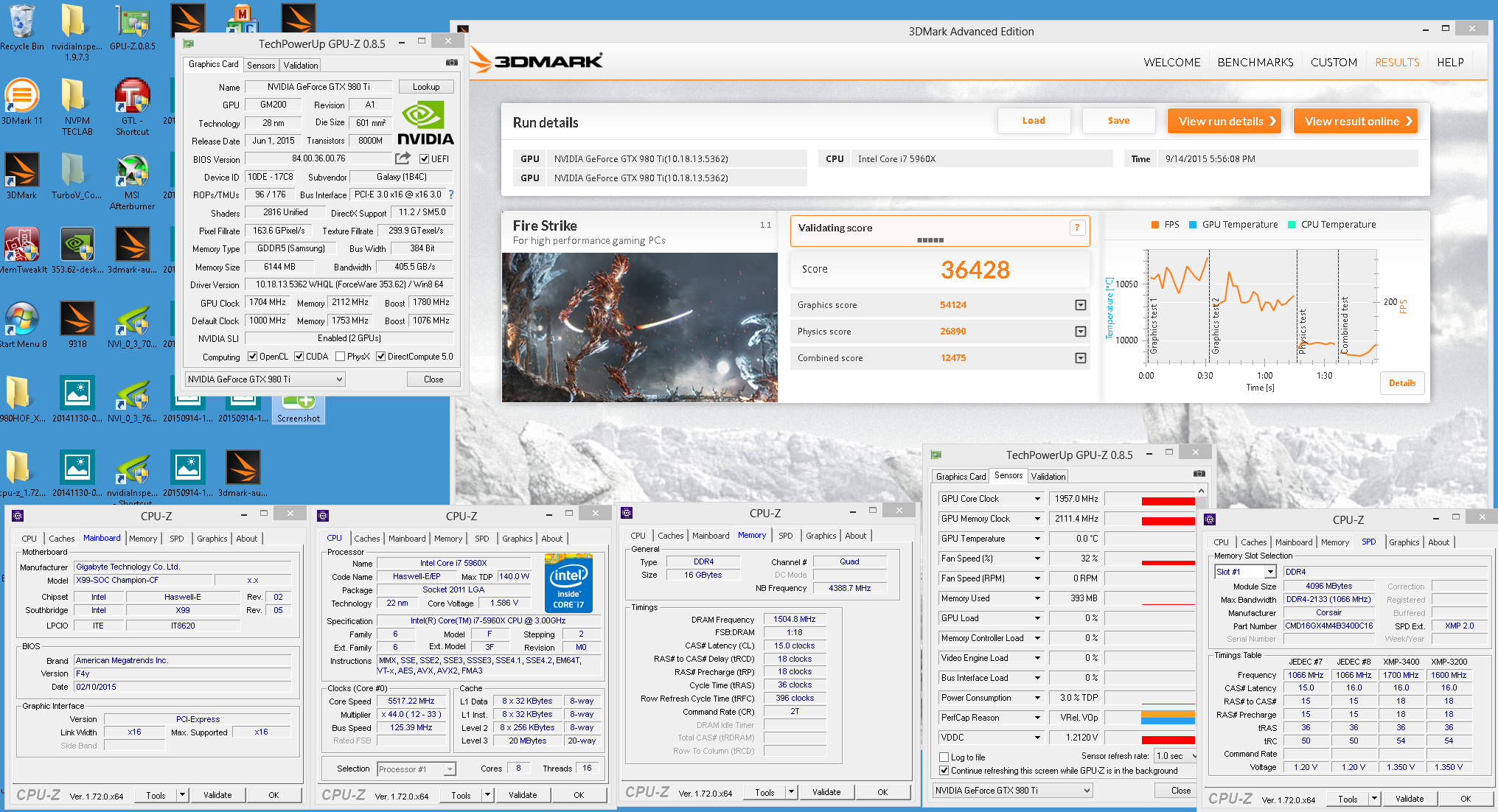Switch to Validation tab in GPU-Z Sensors window

[1048, 477]
